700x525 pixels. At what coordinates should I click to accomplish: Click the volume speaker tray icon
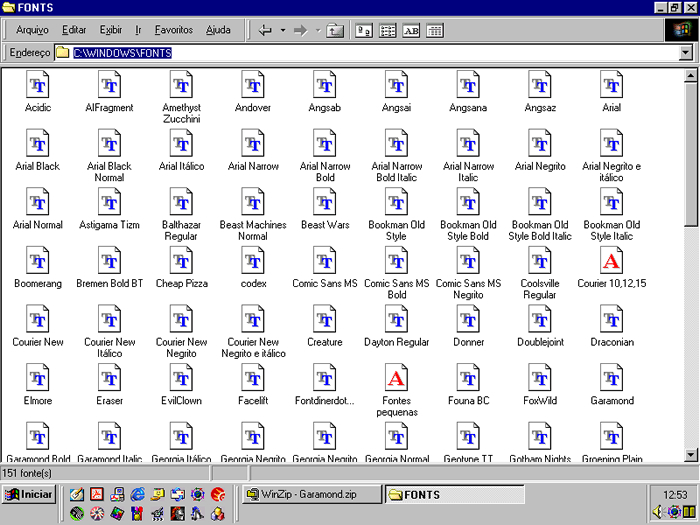(x=657, y=512)
